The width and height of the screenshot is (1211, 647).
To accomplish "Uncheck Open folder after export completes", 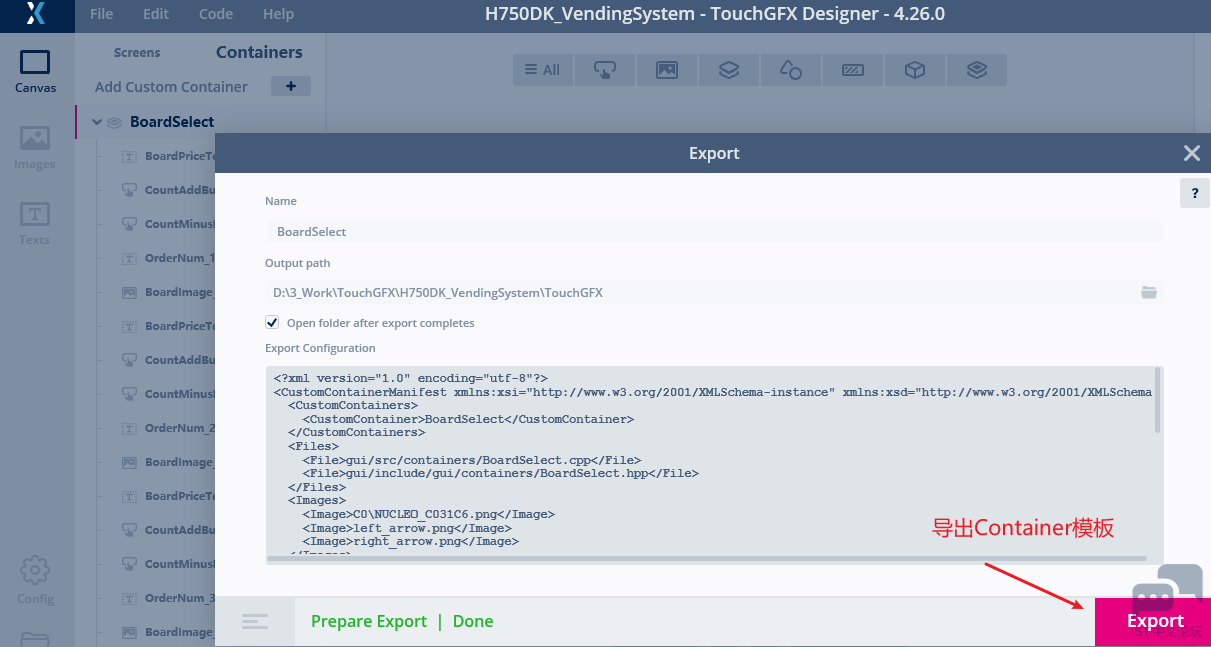I will (272, 322).
